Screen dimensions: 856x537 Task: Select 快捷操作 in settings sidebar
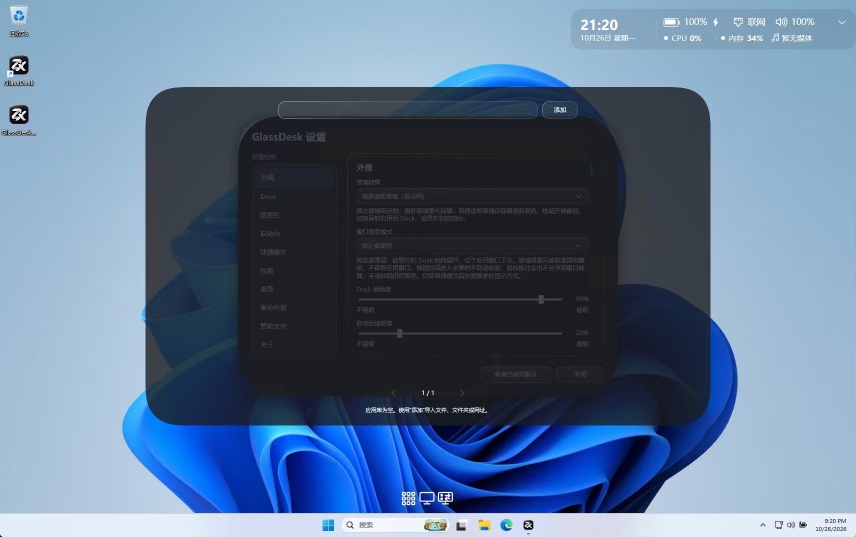(294, 252)
